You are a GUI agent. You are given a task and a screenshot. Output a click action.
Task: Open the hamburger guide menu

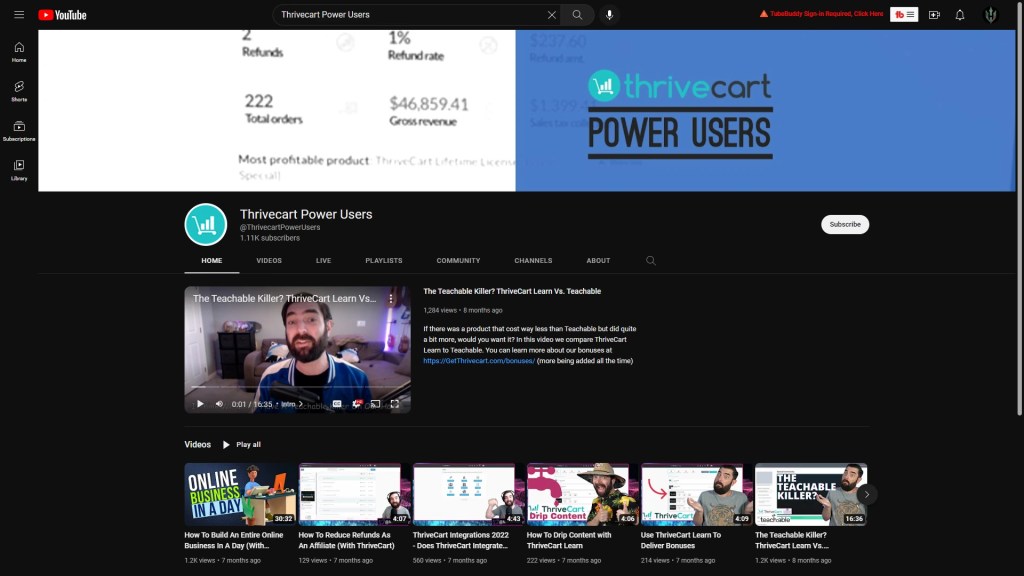pyautogui.click(x=19, y=15)
